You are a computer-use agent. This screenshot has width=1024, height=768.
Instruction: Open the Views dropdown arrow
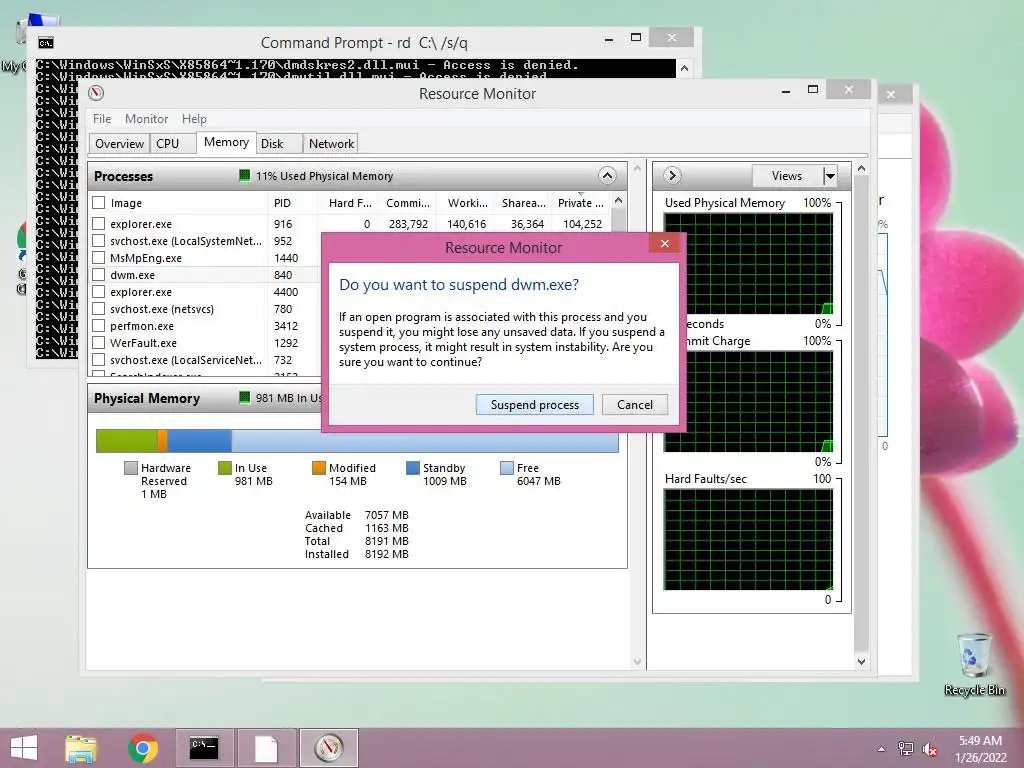[x=829, y=176]
